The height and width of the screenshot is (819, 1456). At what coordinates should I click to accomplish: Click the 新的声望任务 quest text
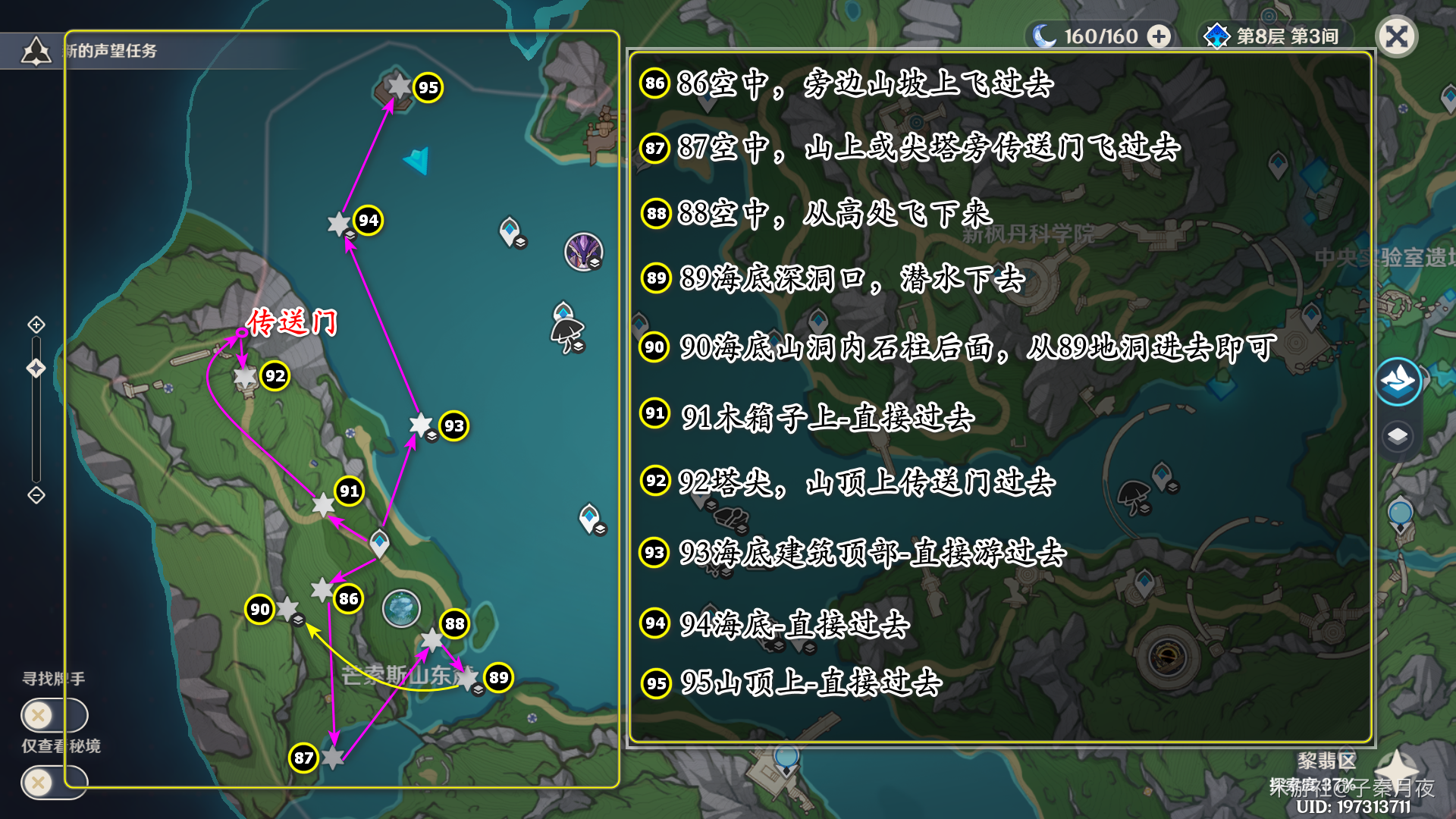110,51
